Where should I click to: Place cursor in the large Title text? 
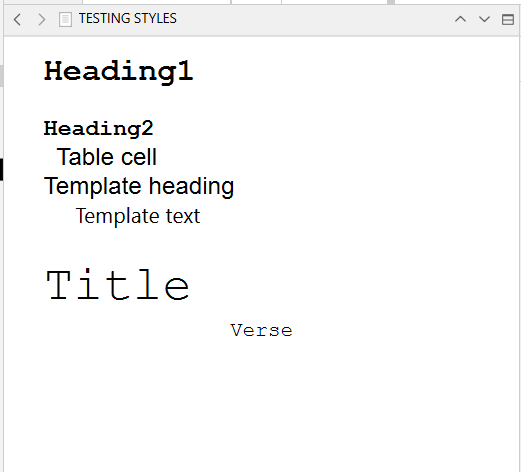[118, 284]
